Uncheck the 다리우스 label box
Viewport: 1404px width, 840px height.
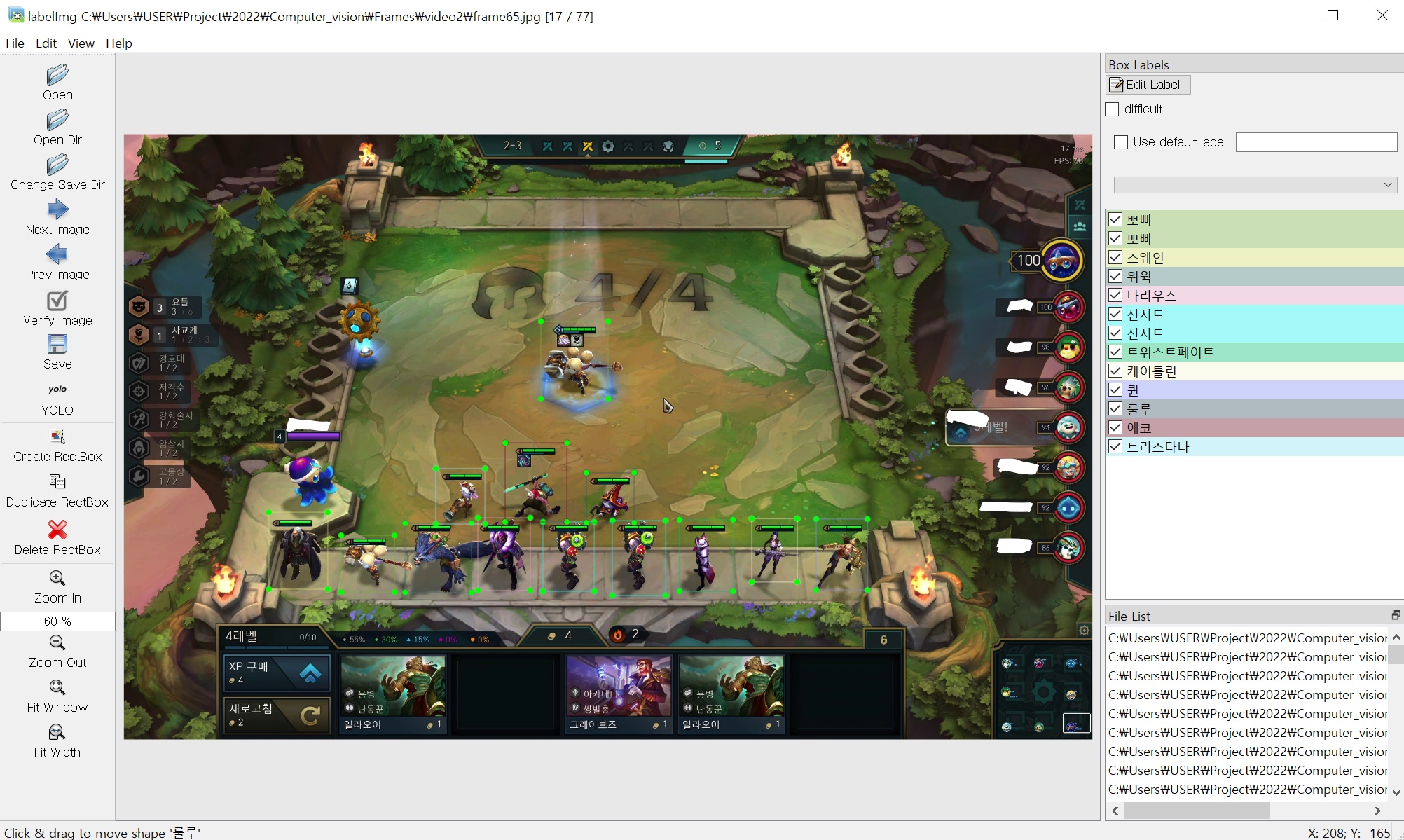point(1115,295)
